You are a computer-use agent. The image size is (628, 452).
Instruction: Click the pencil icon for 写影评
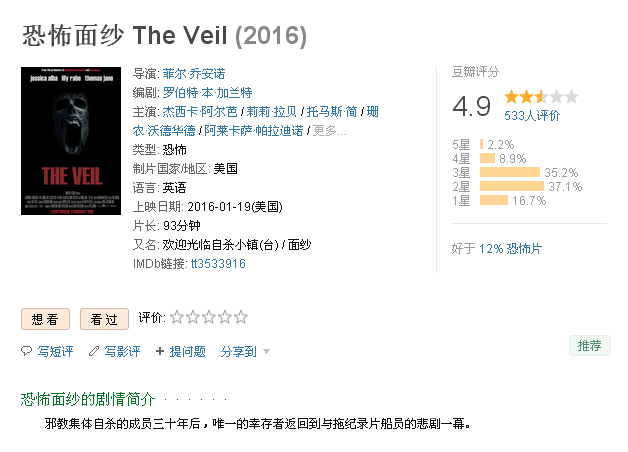coord(94,351)
